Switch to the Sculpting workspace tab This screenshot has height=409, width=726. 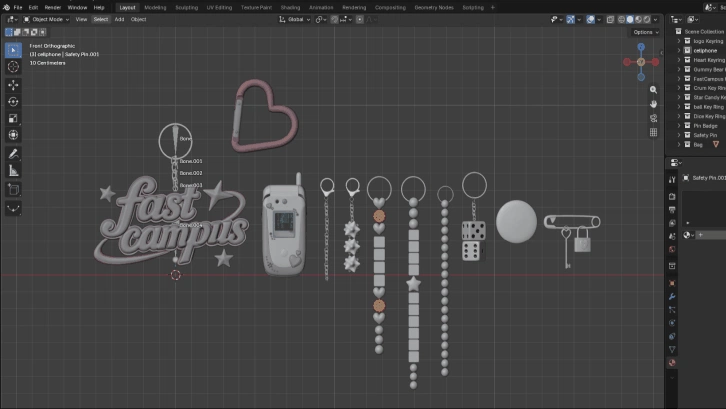coord(187,7)
